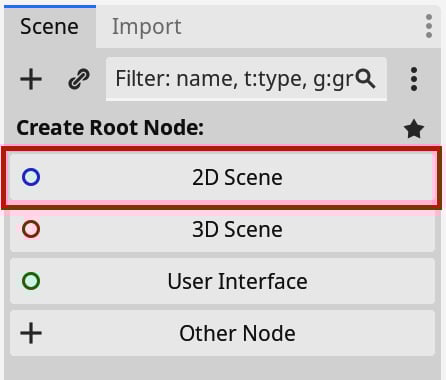Open the extra scene options next to the filter
The image size is (446, 380).
414,79
